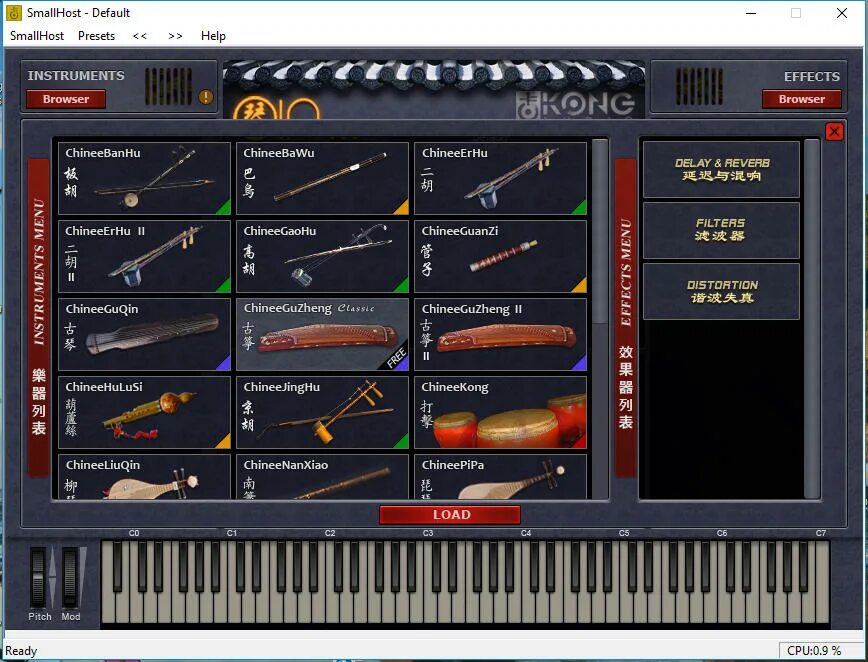Choose the ChineeGuanZi pipe tile
The height and width of the screenshot is (662, 868).
500,256
